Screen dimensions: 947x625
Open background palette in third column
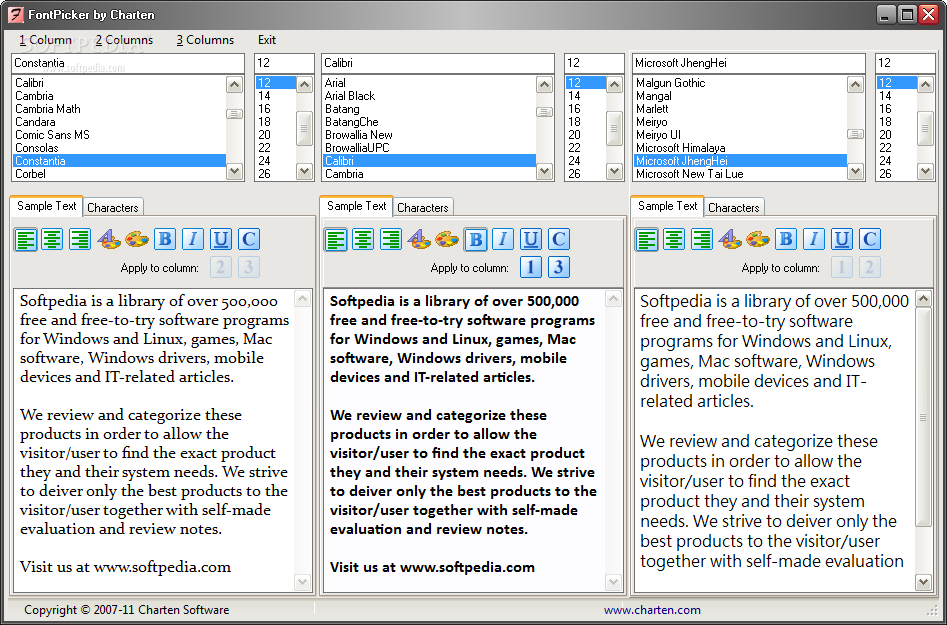[x=758, y=239]
